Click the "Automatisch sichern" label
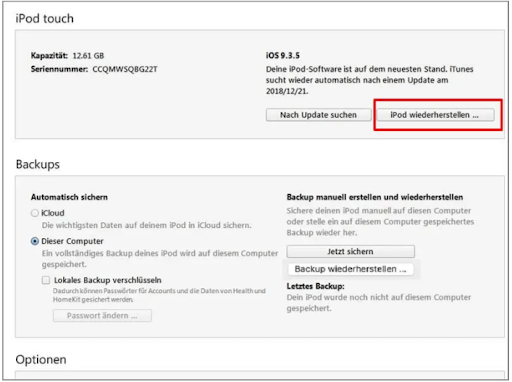 69,197
